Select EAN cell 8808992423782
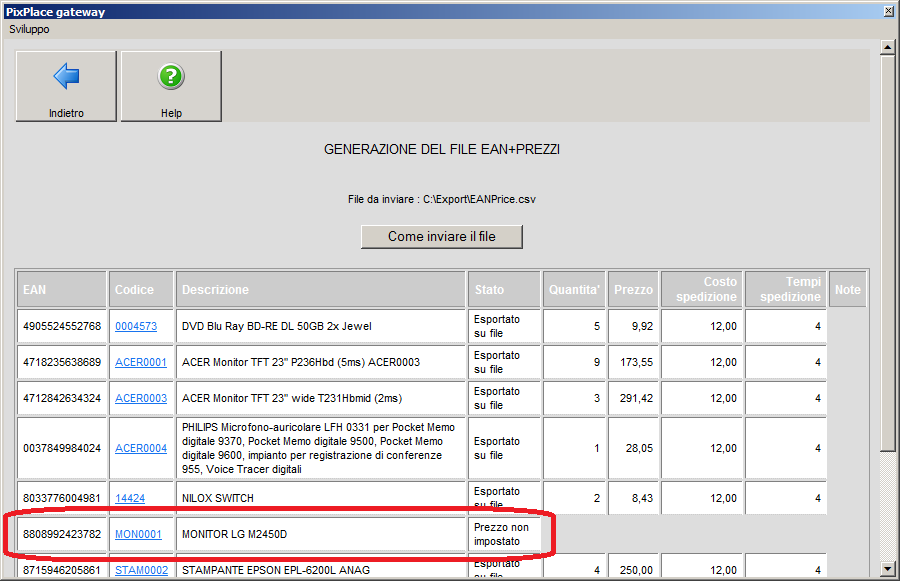The width and height of the screenshot is (900, 581). 62,534
